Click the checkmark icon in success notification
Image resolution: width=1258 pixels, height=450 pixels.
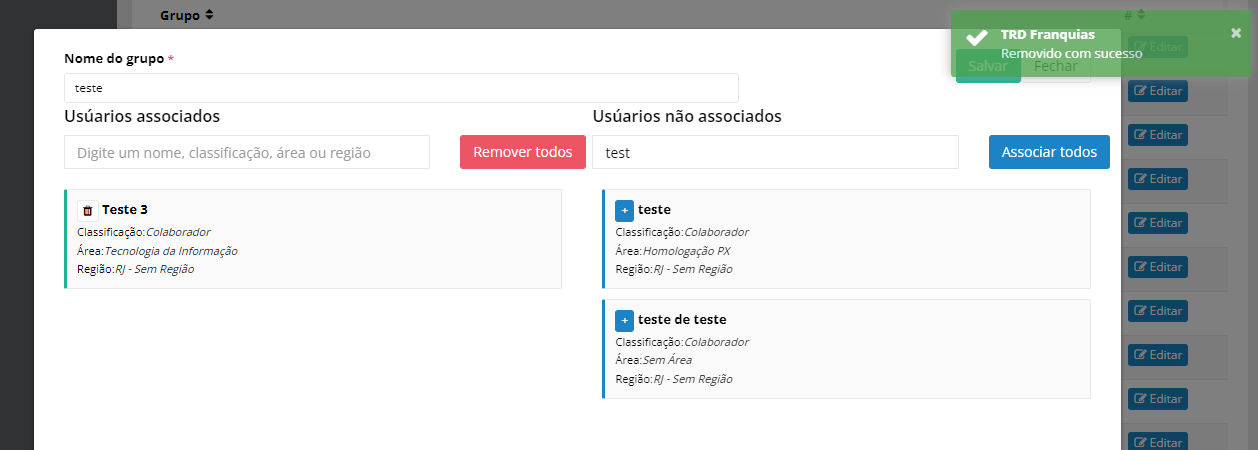(x=976, y=39)
